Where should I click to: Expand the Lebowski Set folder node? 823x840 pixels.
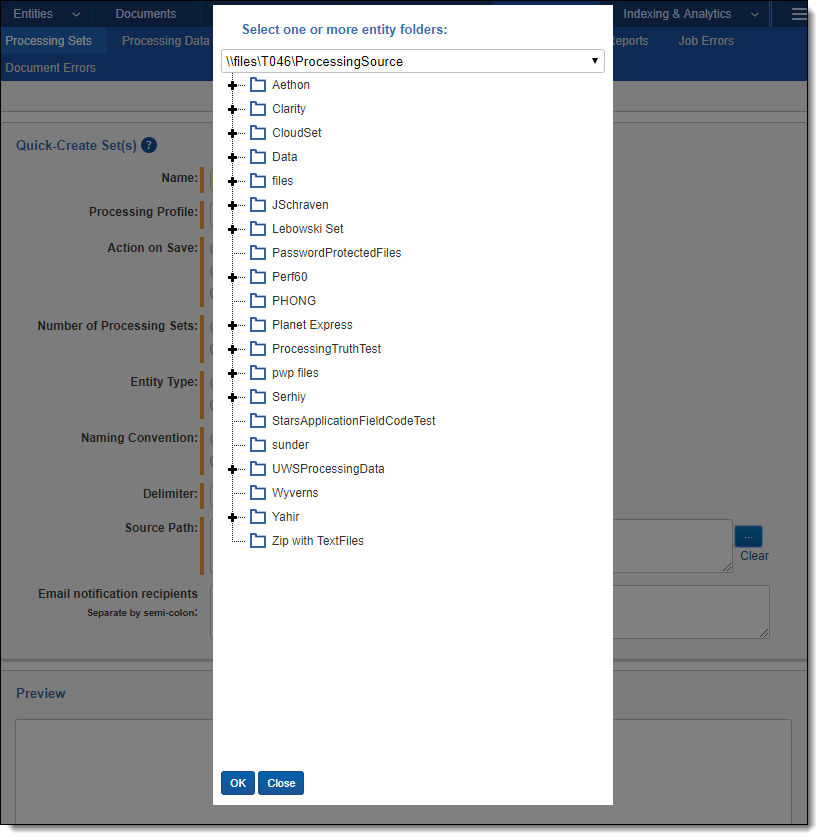[x=233, y=229]
